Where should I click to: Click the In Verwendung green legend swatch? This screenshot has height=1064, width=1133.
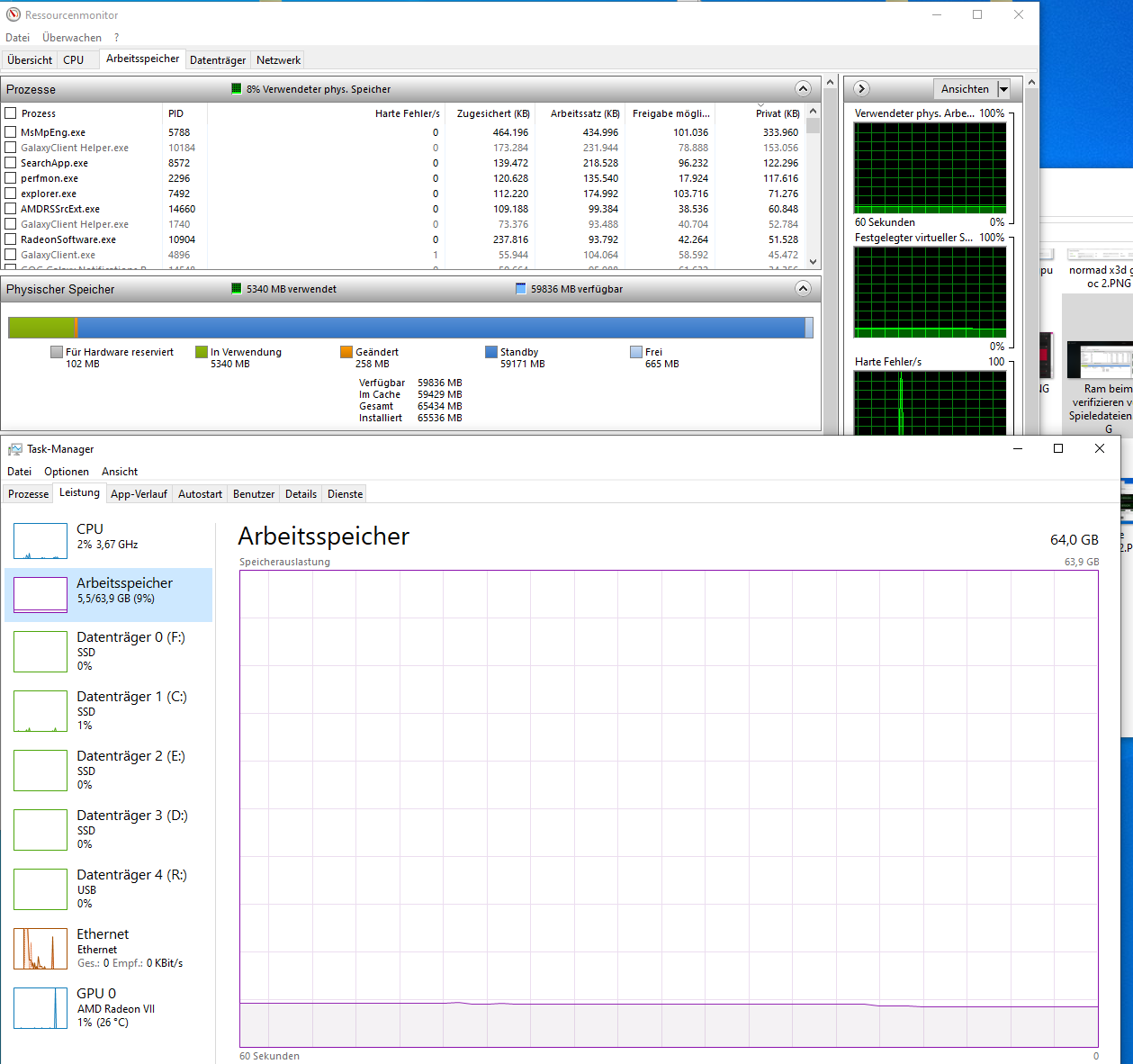[202, 352]
